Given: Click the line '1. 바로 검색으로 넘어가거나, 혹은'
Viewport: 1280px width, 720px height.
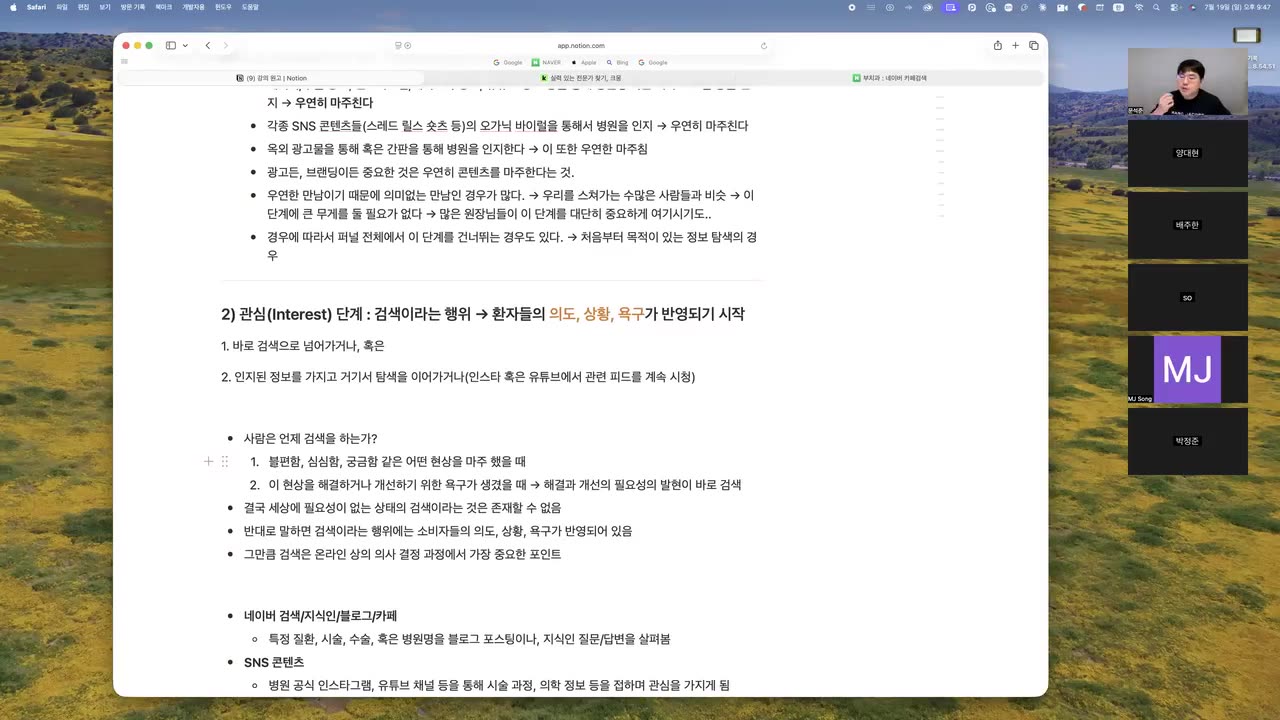Looking at the screenshot, I should click(303, 346).
